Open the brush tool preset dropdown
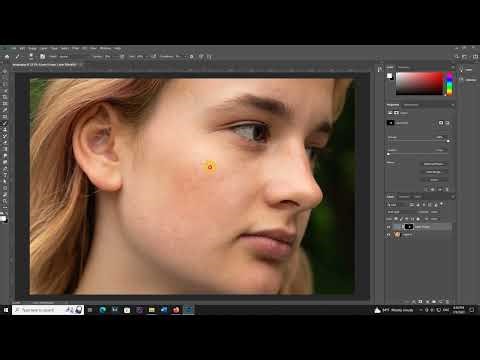Viewport: 480px width, 360px height. click(x=18, y=57)
